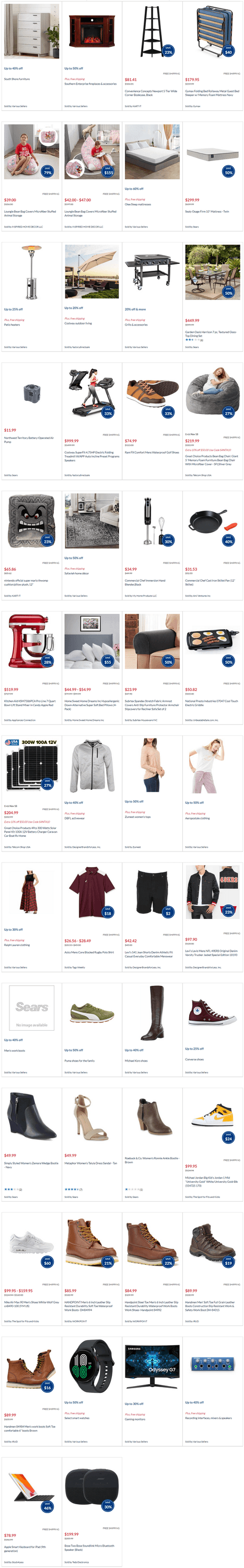Open the South Shore furniture dresser image
This screenshot has width=244, height=1568.
pyautogui.click(x=32, y=30)
